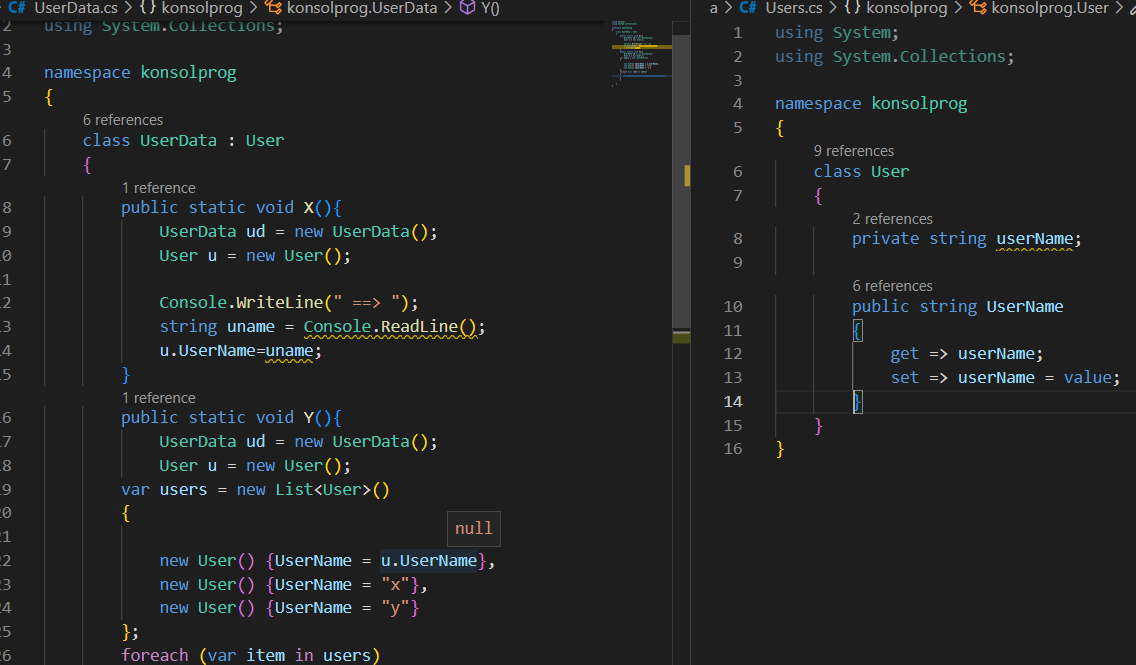Open the left pane's konsolprog namespace breadcrumb
1136x665 pixels.
202,8
